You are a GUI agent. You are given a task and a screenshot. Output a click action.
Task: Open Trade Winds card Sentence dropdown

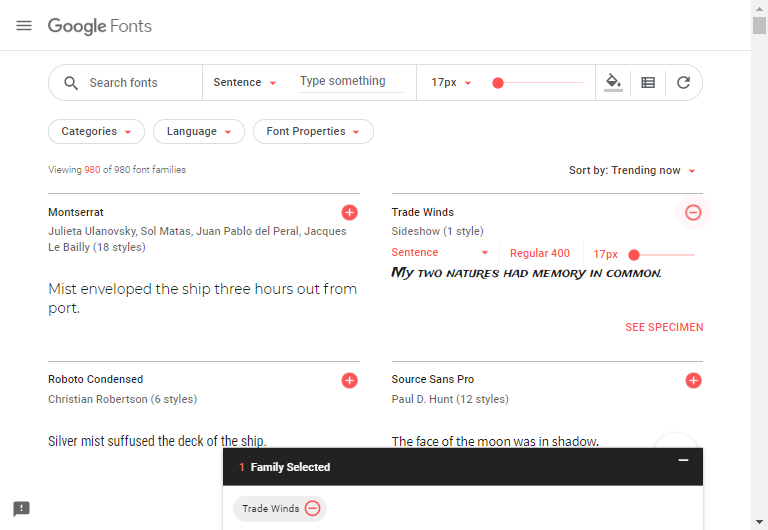[440, 253]
